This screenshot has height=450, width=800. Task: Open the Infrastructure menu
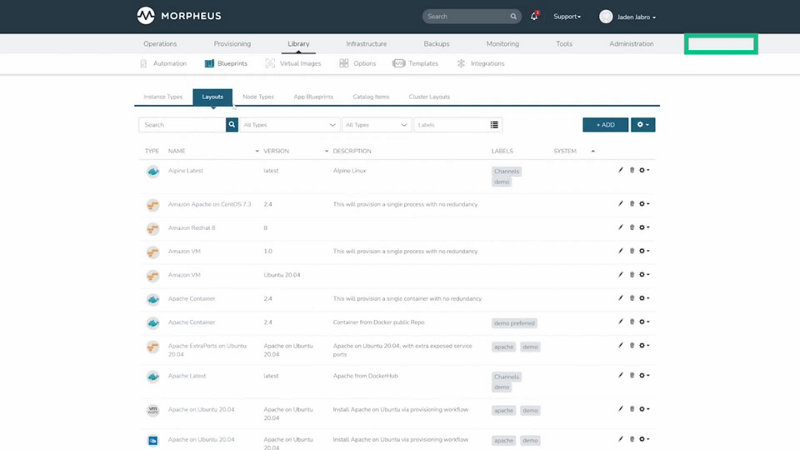point(366,44)
